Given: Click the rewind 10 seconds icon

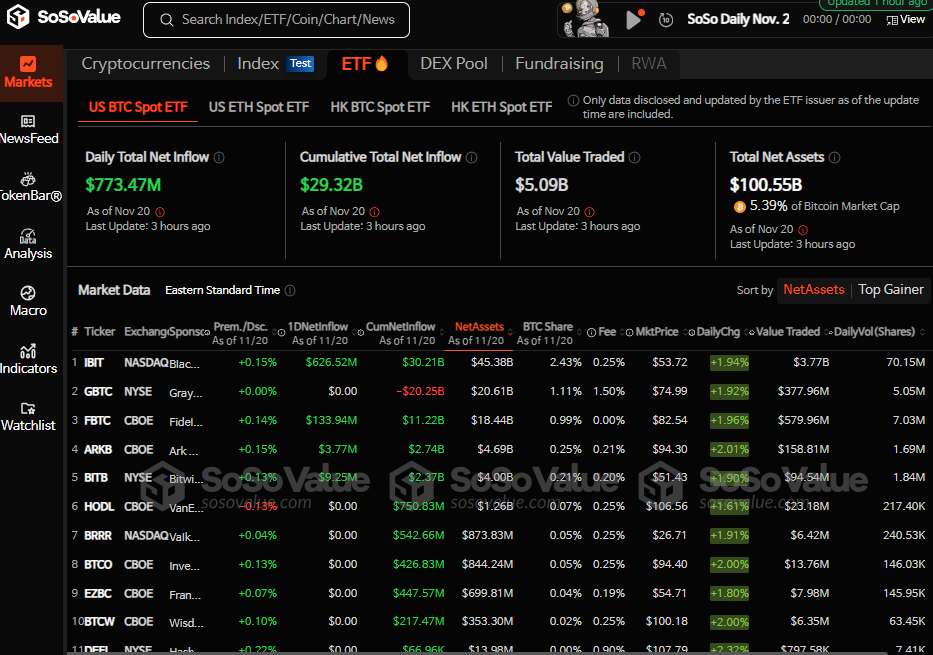Looking at the screenshot, I should pos(666,20).
